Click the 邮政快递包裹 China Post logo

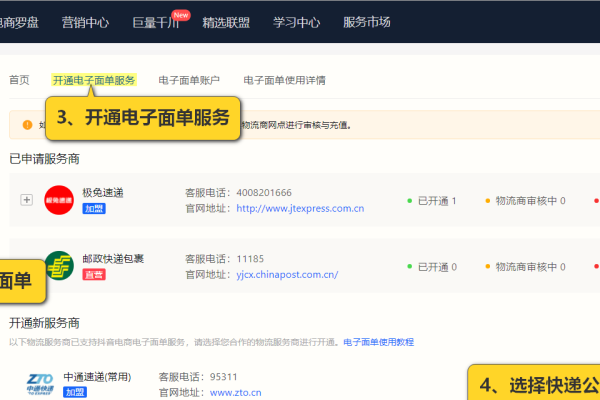tap(59, 266)
